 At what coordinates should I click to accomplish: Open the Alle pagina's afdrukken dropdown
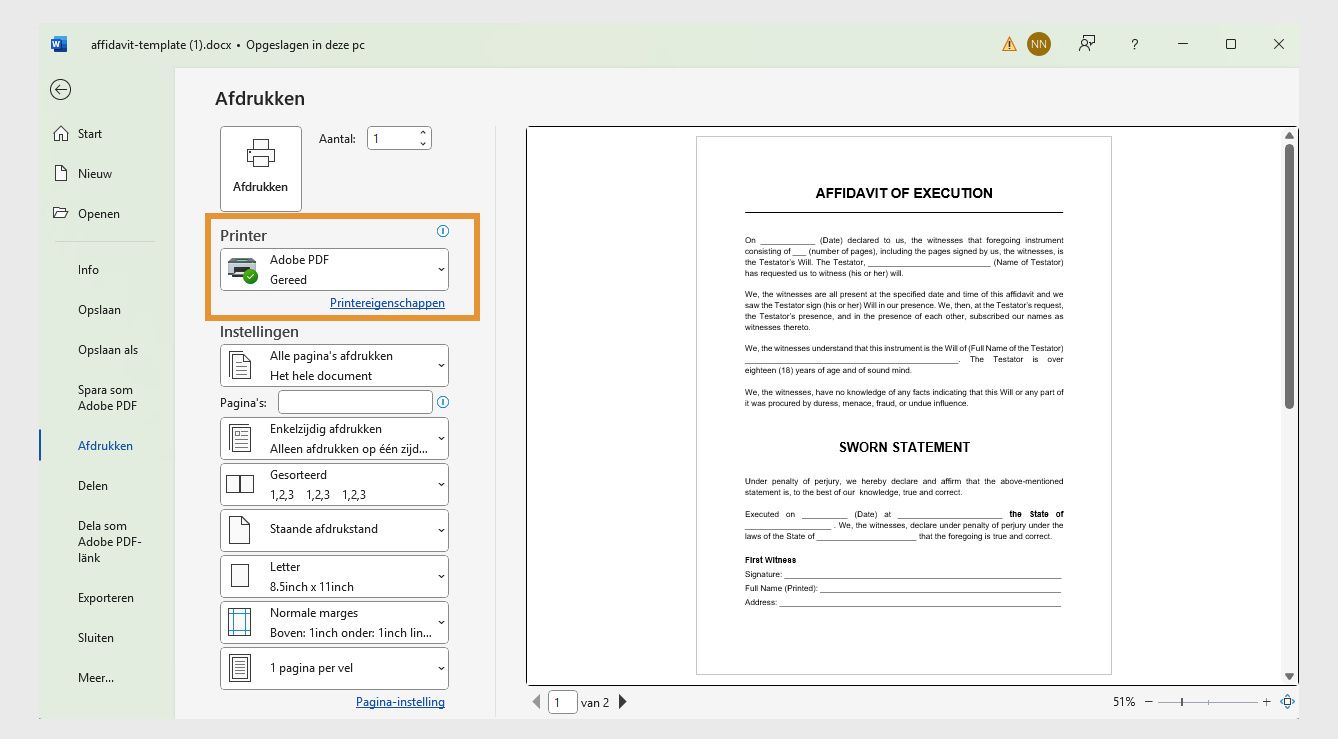click(334, 365)
